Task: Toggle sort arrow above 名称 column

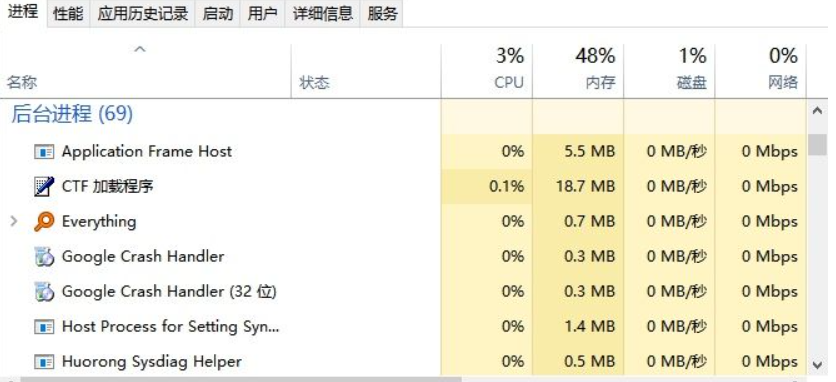Action: (140, 50)
